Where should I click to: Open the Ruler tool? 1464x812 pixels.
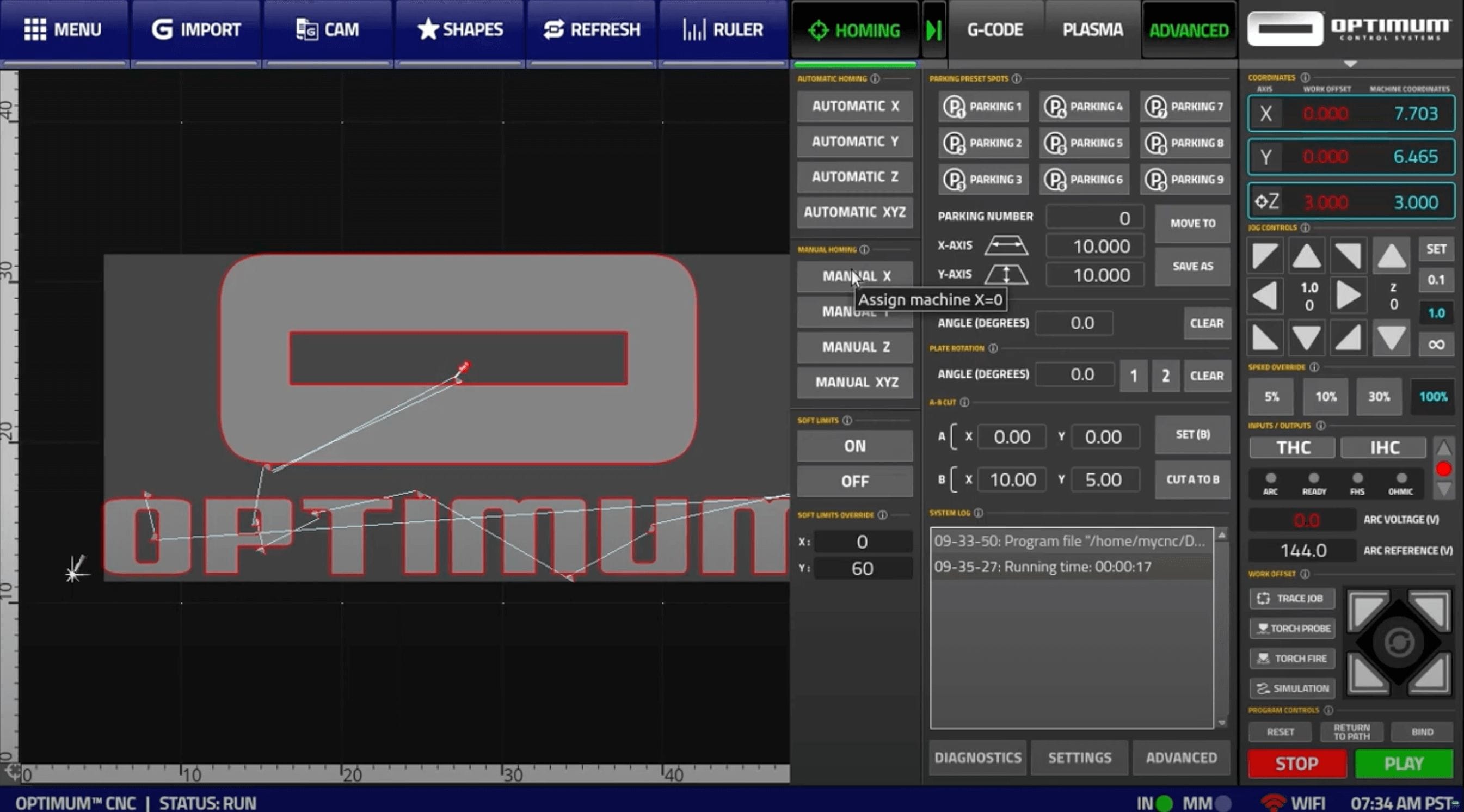tap(722, 29)
